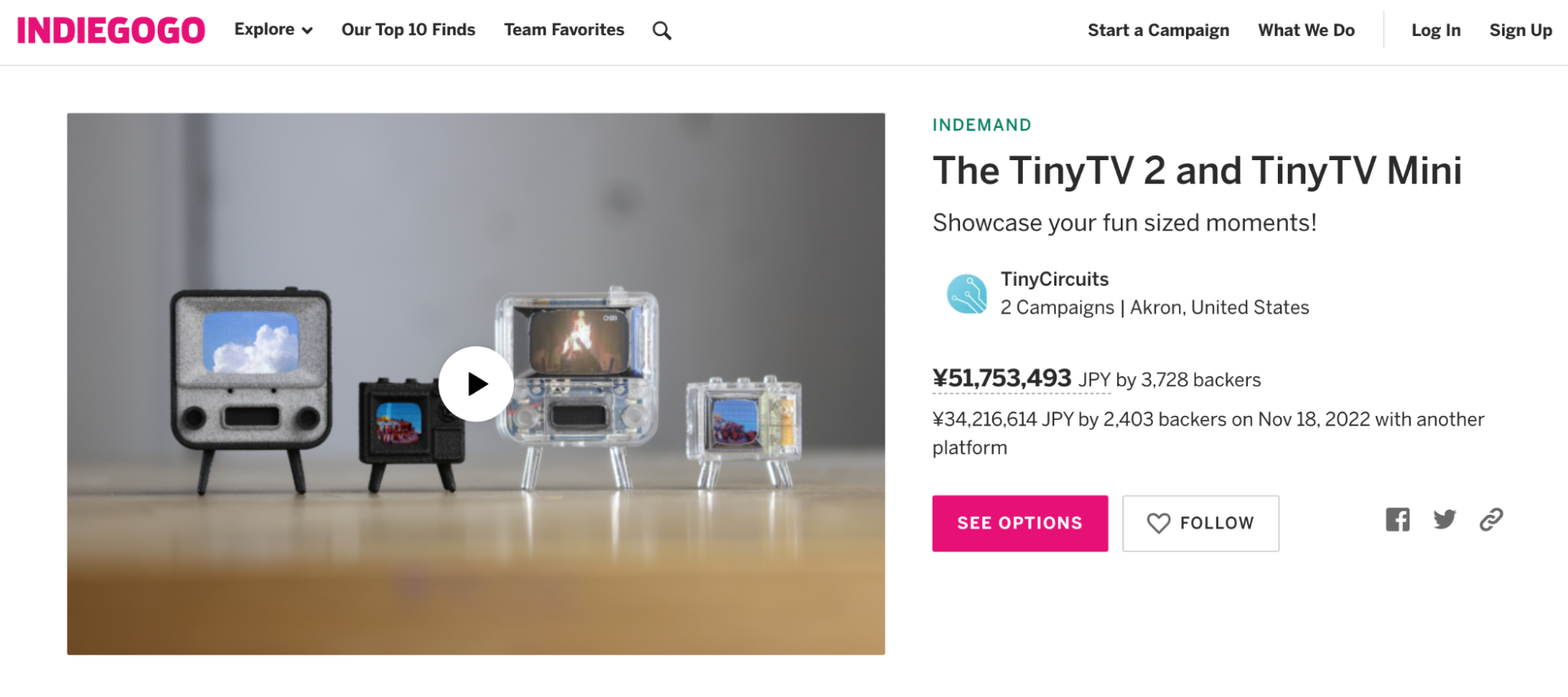Share the campaign on Facebook
Viewport: 1568px width, 697px height.
tap(1397, 520)
